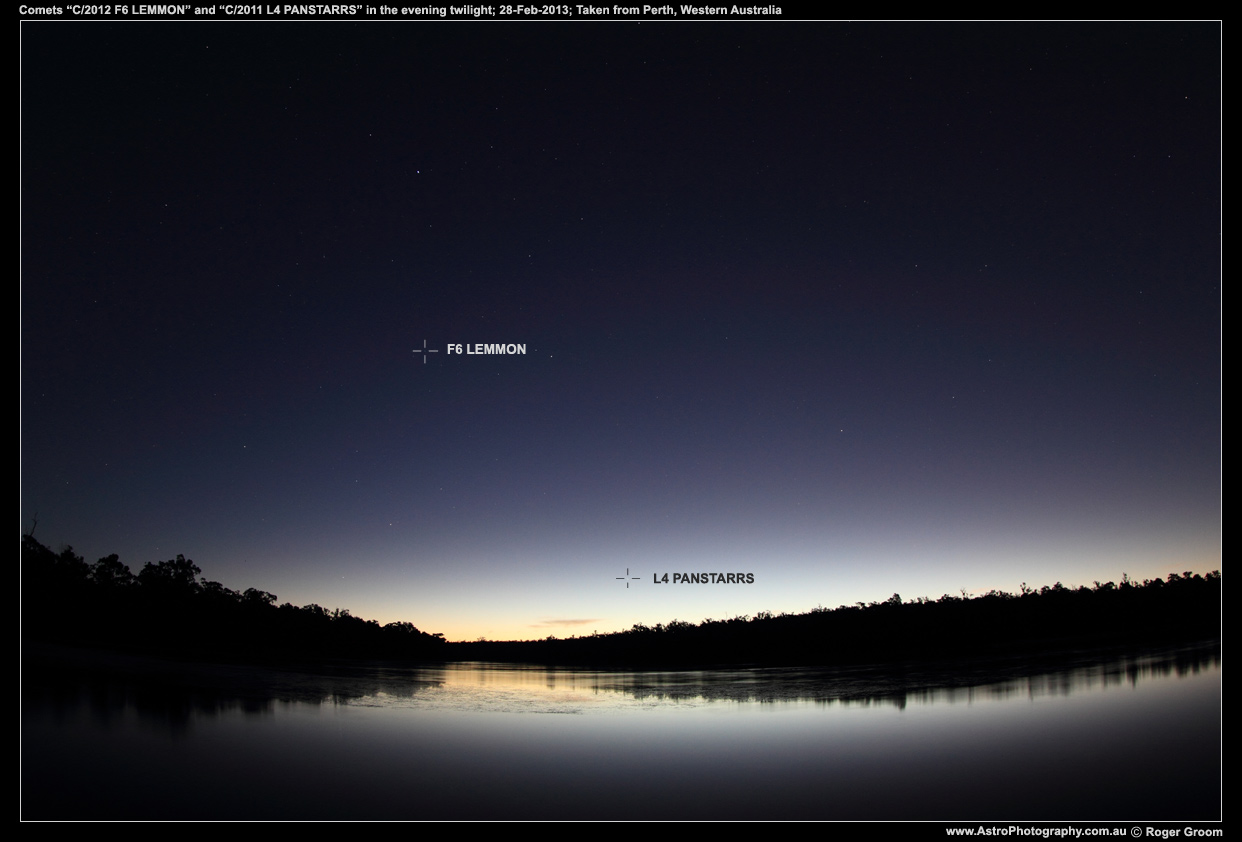Image resolution: width=1242 pixels, height=842 pixels.
Task: Click the F6 LEMMON crosshair marker
Action: point(425,351)
